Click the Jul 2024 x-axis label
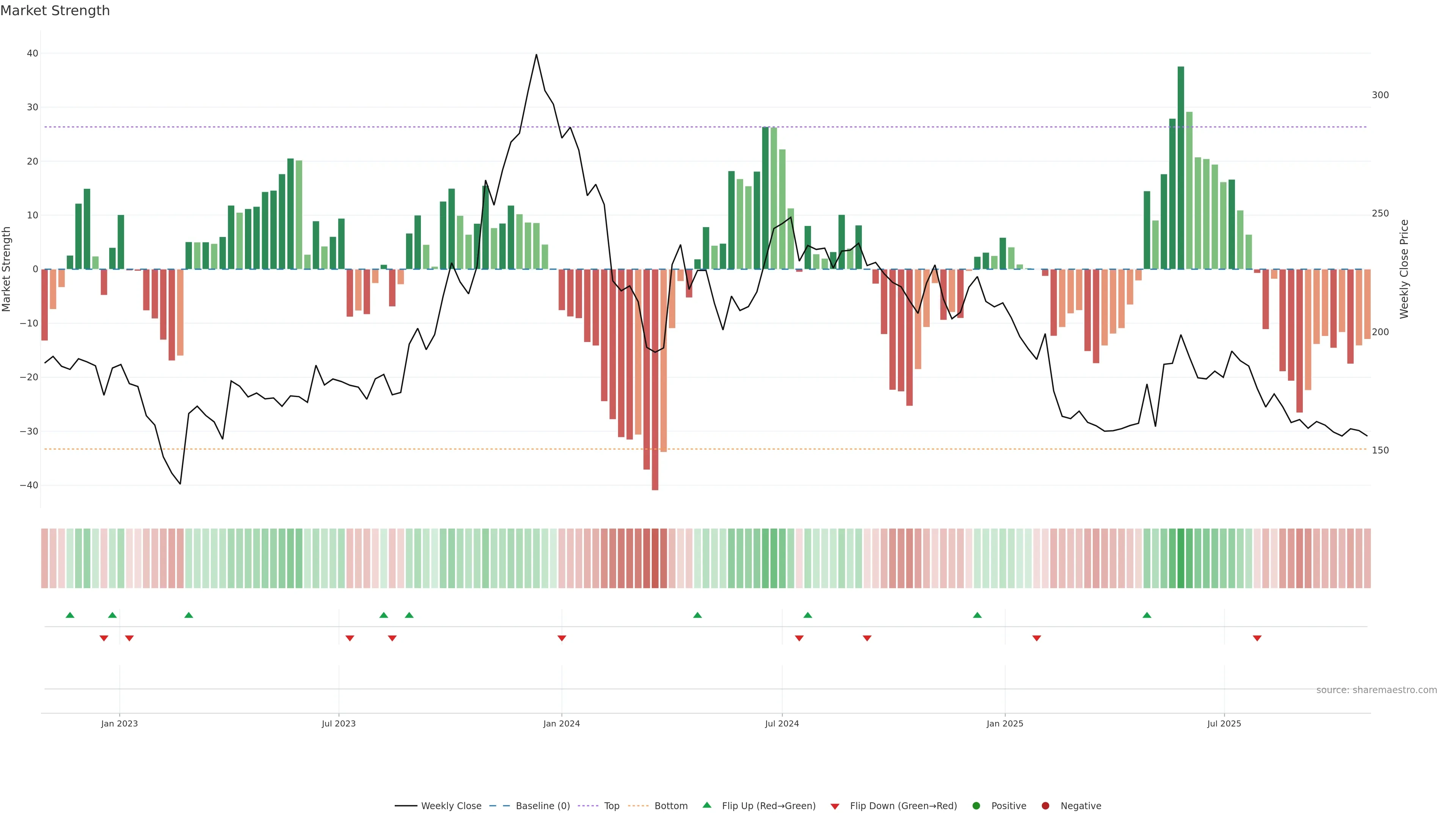1456x819 pixels. (x=782, y=723)
